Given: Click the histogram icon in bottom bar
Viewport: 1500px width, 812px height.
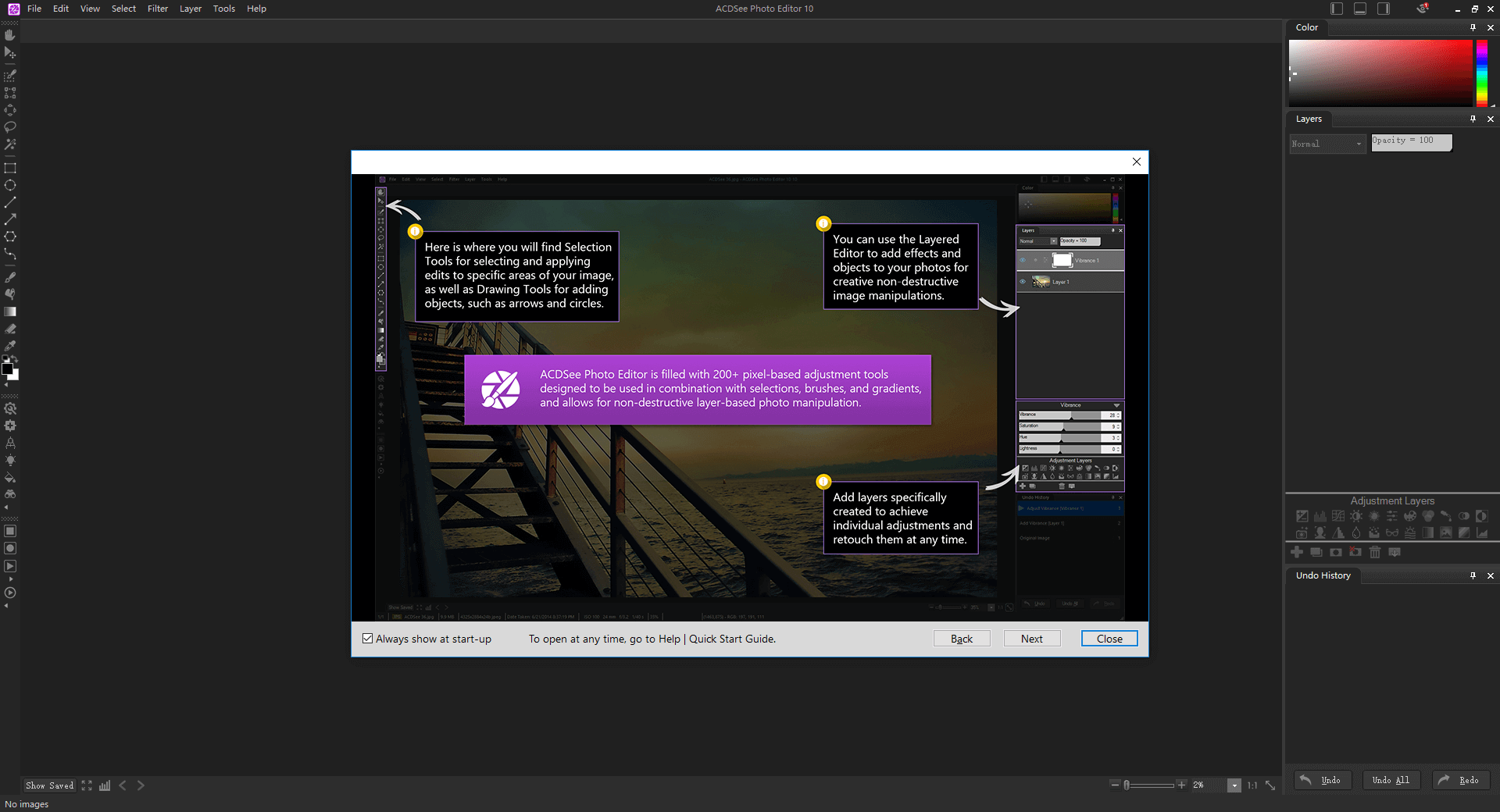Looking at the screenshot, I should pyautogui.click(x=105, y=785).
